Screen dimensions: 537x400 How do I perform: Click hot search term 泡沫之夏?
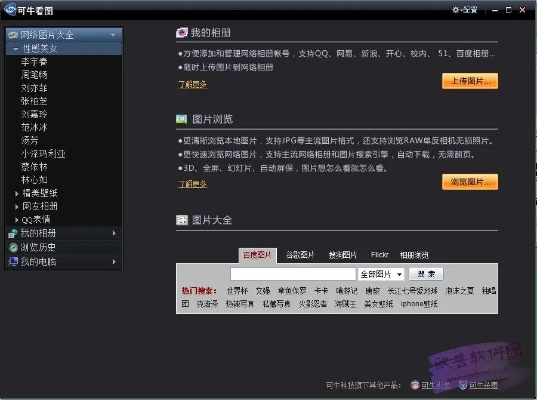click(460, 291)
